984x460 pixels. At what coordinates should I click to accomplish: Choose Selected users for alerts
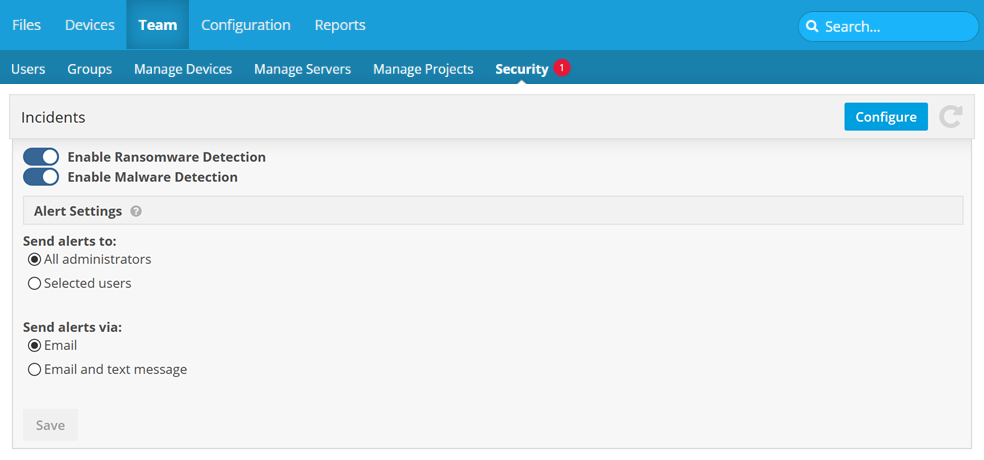click(35, 284)
